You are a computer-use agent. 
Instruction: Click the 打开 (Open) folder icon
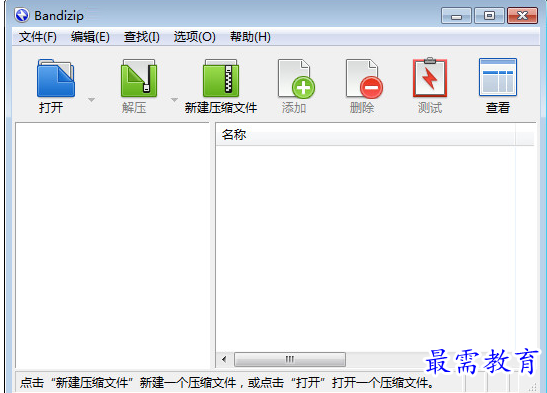(x=55, y=78)
